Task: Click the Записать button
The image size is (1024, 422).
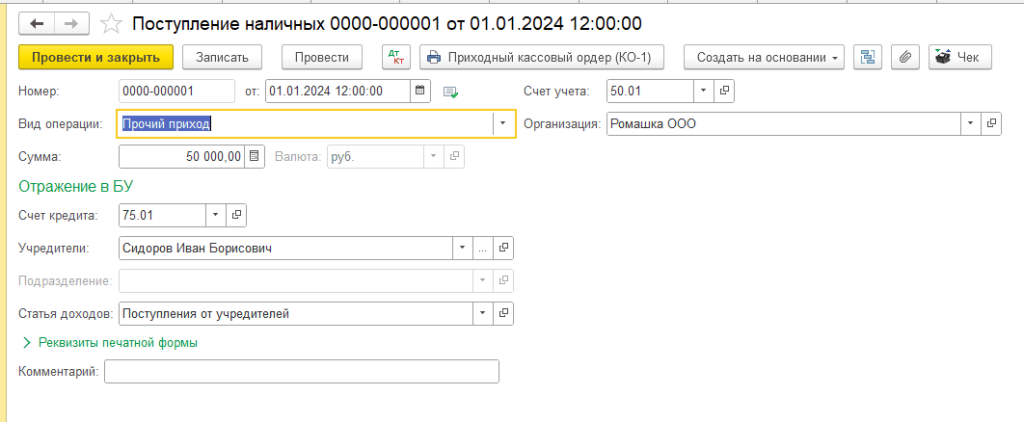Action: 228,57
